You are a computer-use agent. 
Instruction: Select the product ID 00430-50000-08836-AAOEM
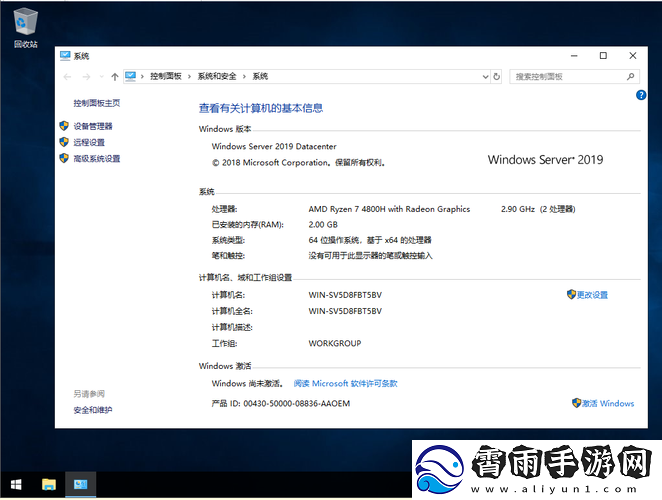click(x=297, y=404)
